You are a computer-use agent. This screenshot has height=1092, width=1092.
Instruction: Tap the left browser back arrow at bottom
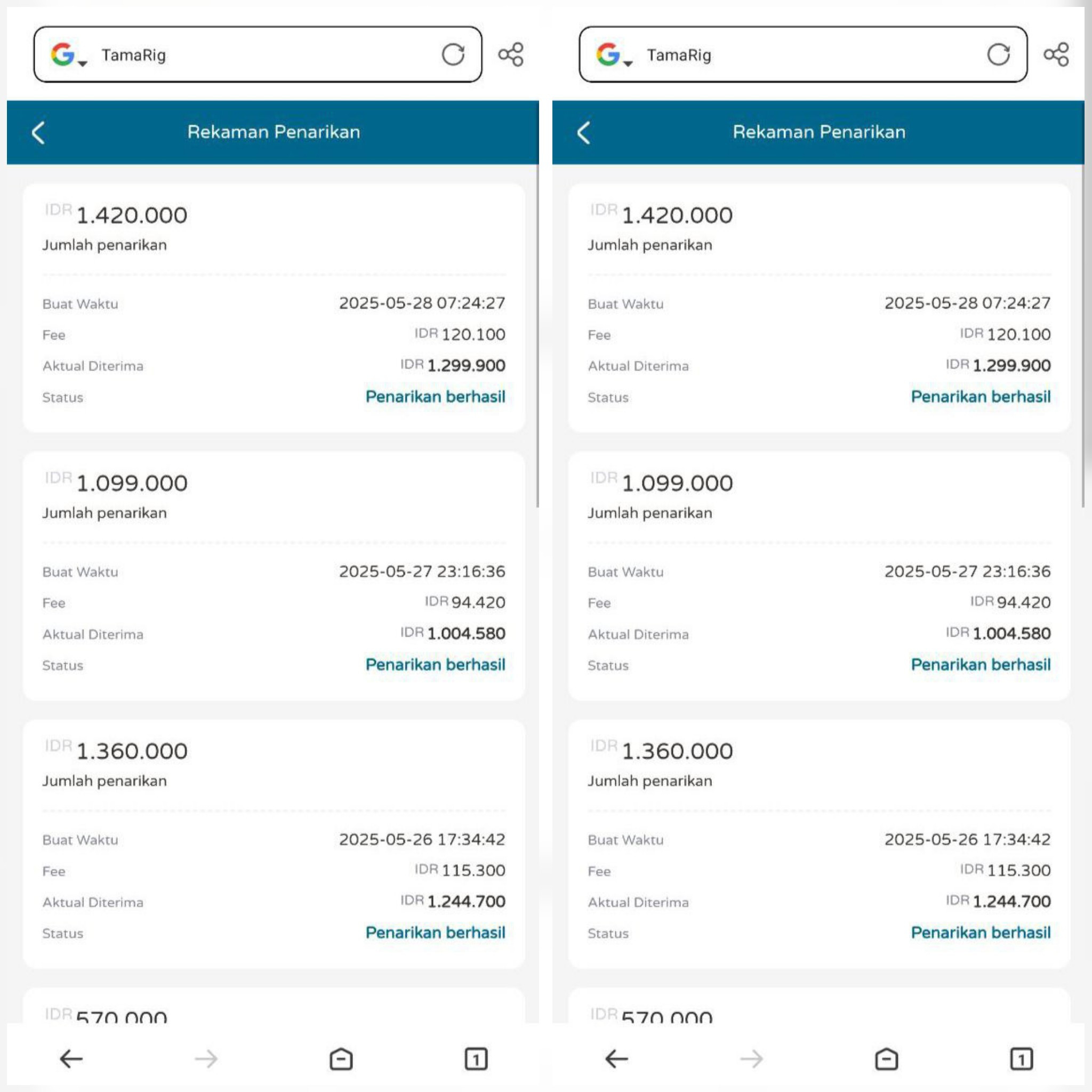71,1058
